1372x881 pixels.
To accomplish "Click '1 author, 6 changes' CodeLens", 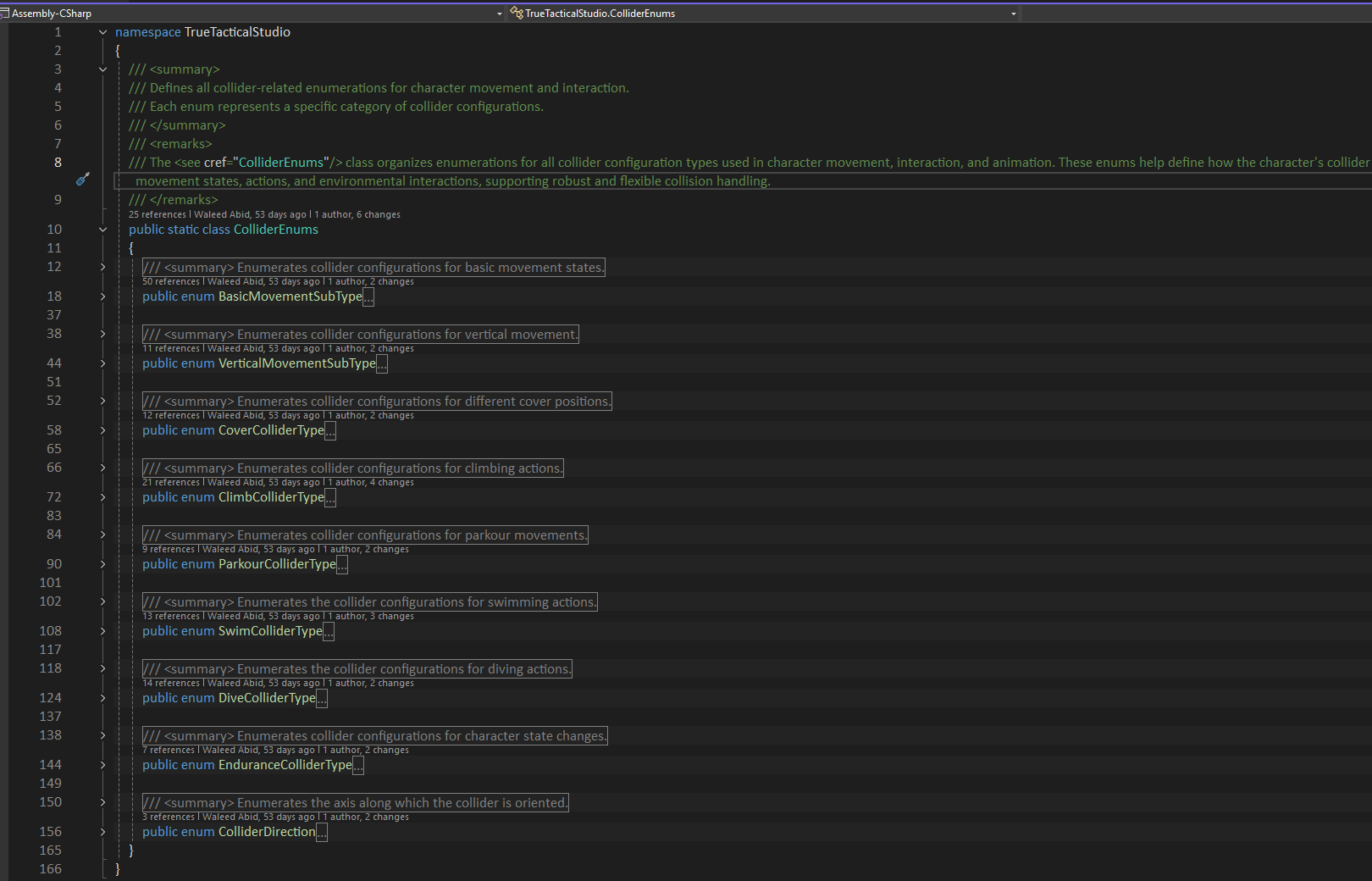I will coord(357,215).
